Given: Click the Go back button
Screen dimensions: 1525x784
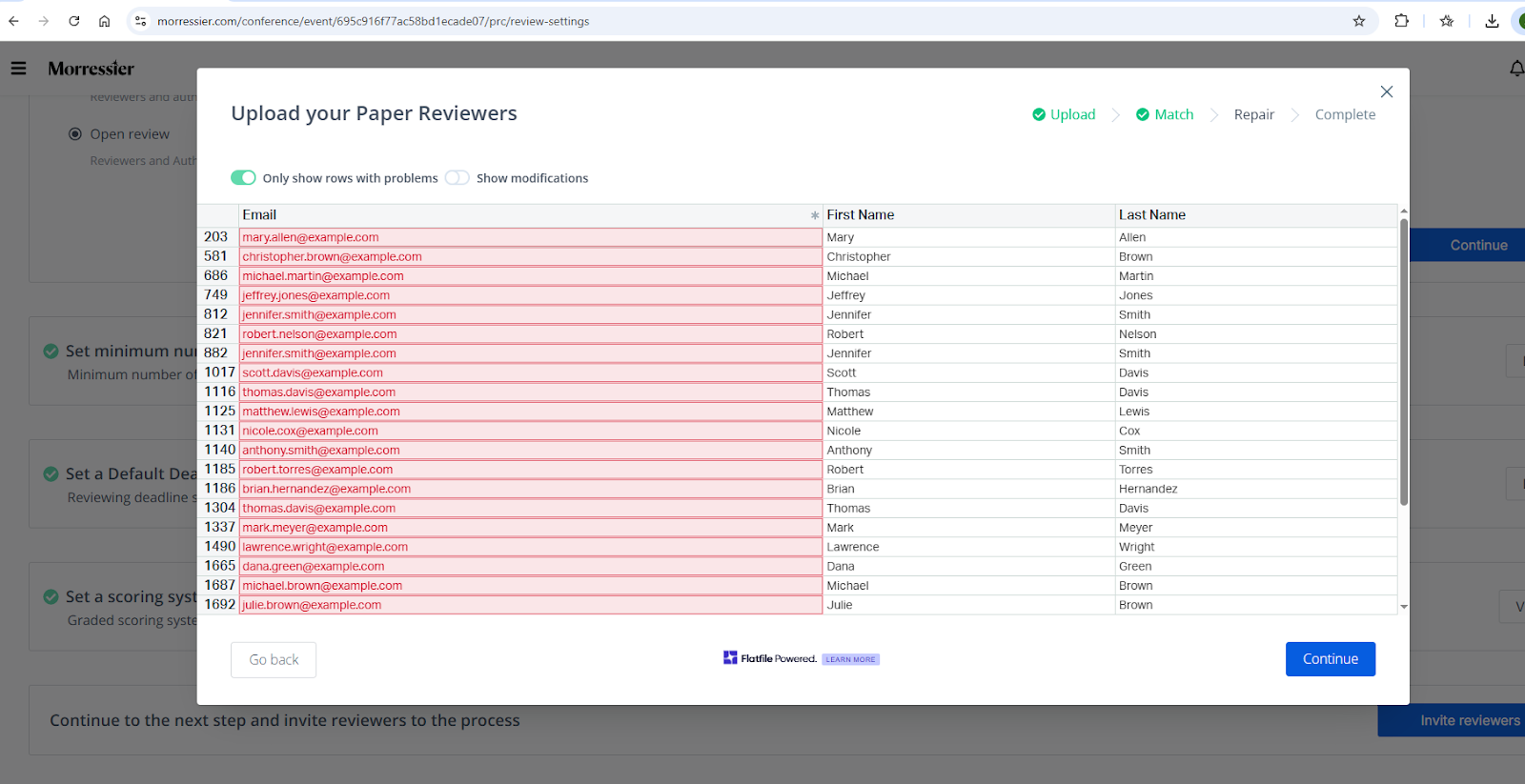Looking at the screenshot, I should (274, 659).
